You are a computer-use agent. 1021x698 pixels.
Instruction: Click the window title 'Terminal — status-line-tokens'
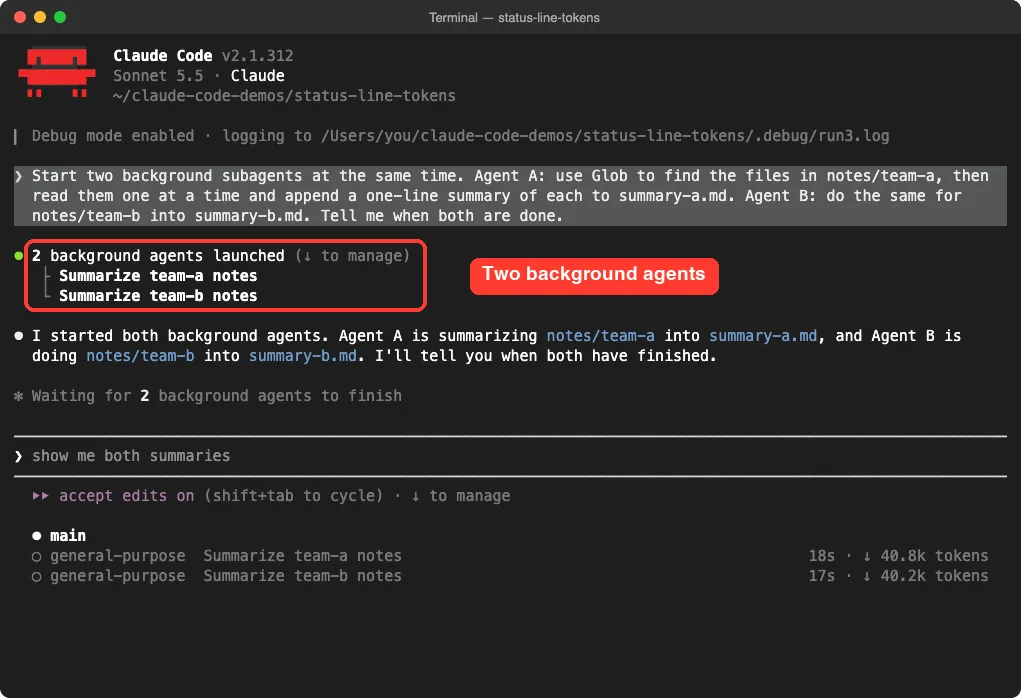[514, 18]
